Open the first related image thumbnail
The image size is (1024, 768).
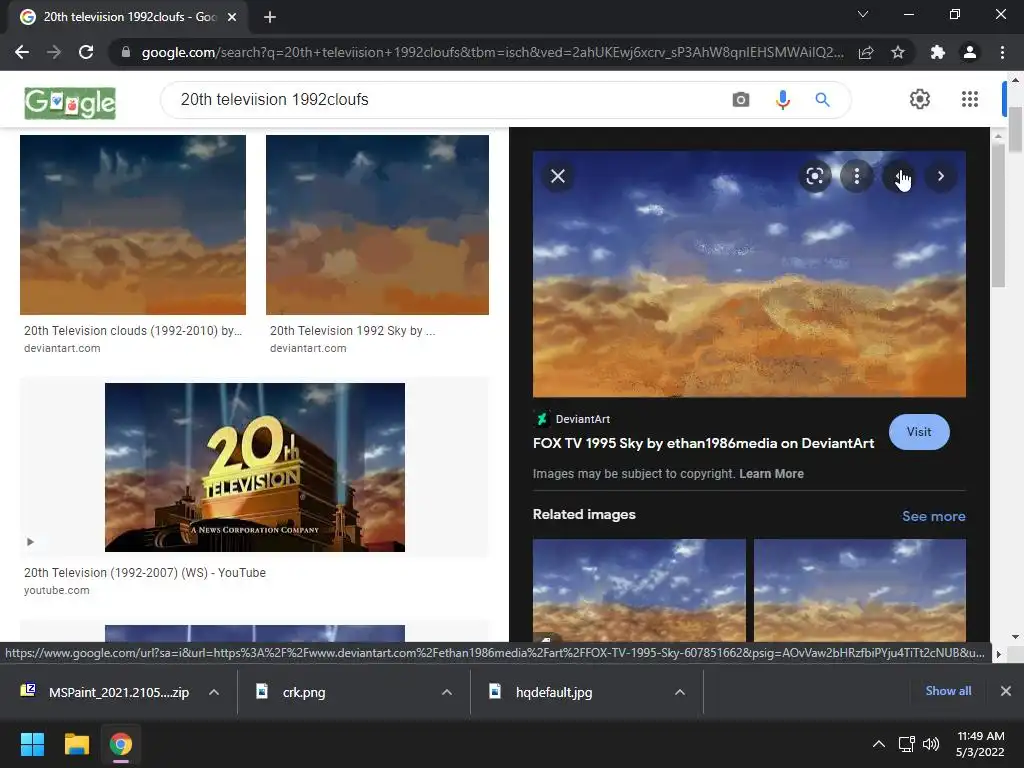(x=639, y=590)
